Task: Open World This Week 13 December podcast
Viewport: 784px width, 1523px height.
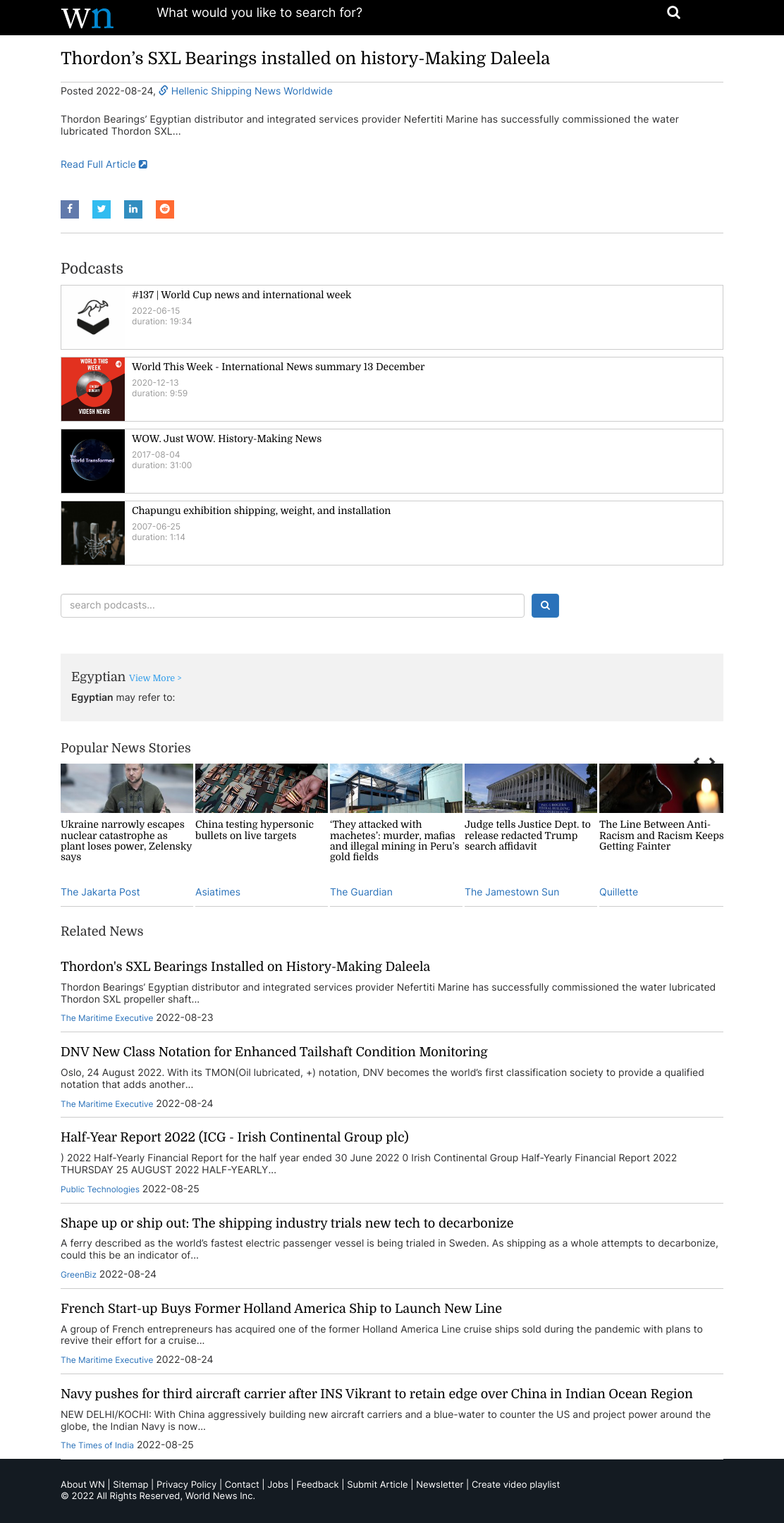Action: click(278, 367)
